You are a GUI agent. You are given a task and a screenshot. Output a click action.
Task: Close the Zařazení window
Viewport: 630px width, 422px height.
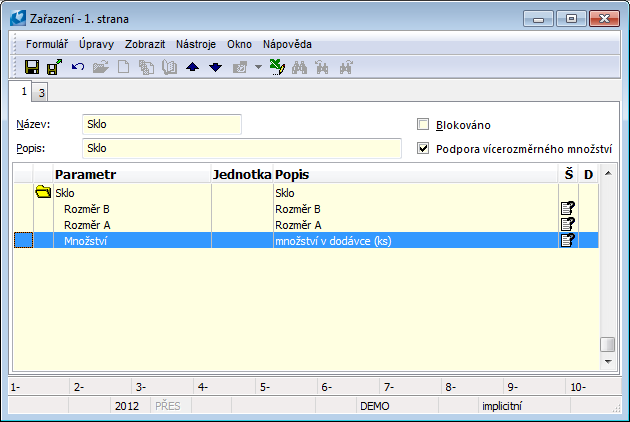604,19
